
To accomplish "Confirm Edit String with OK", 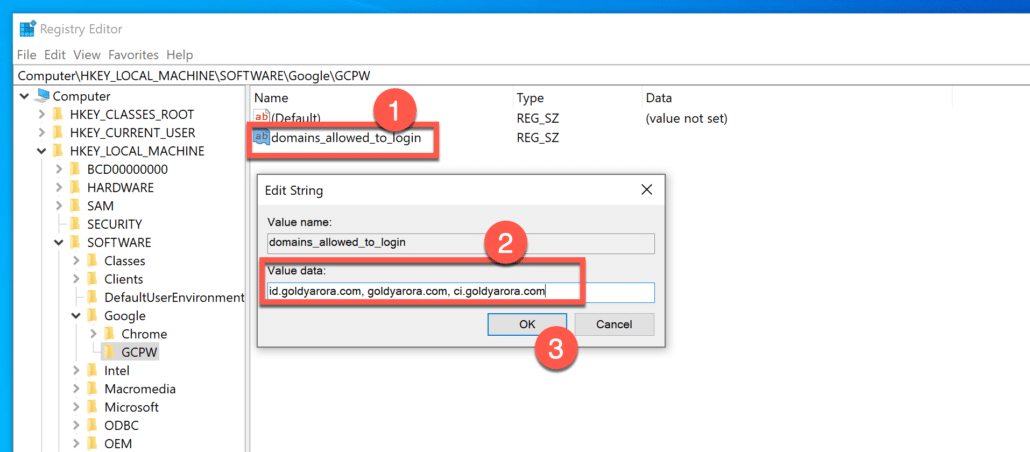I will (528, 324).
